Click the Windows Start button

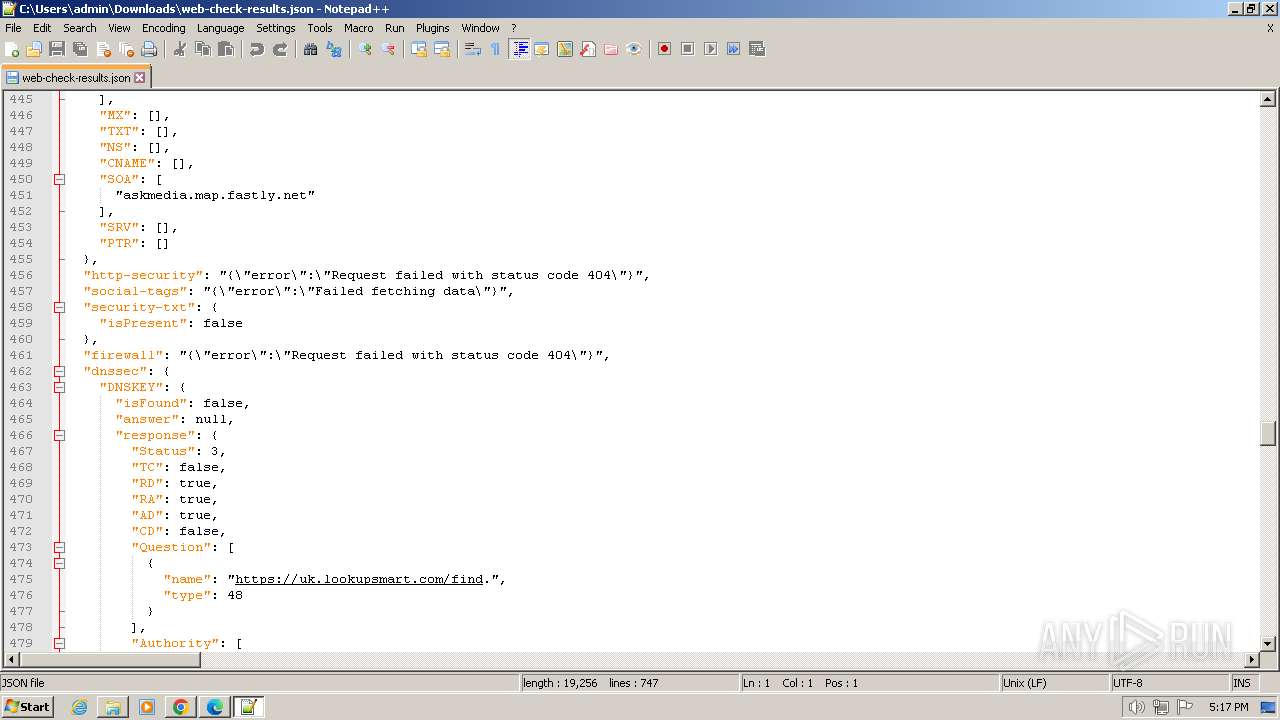pos(27,707)
